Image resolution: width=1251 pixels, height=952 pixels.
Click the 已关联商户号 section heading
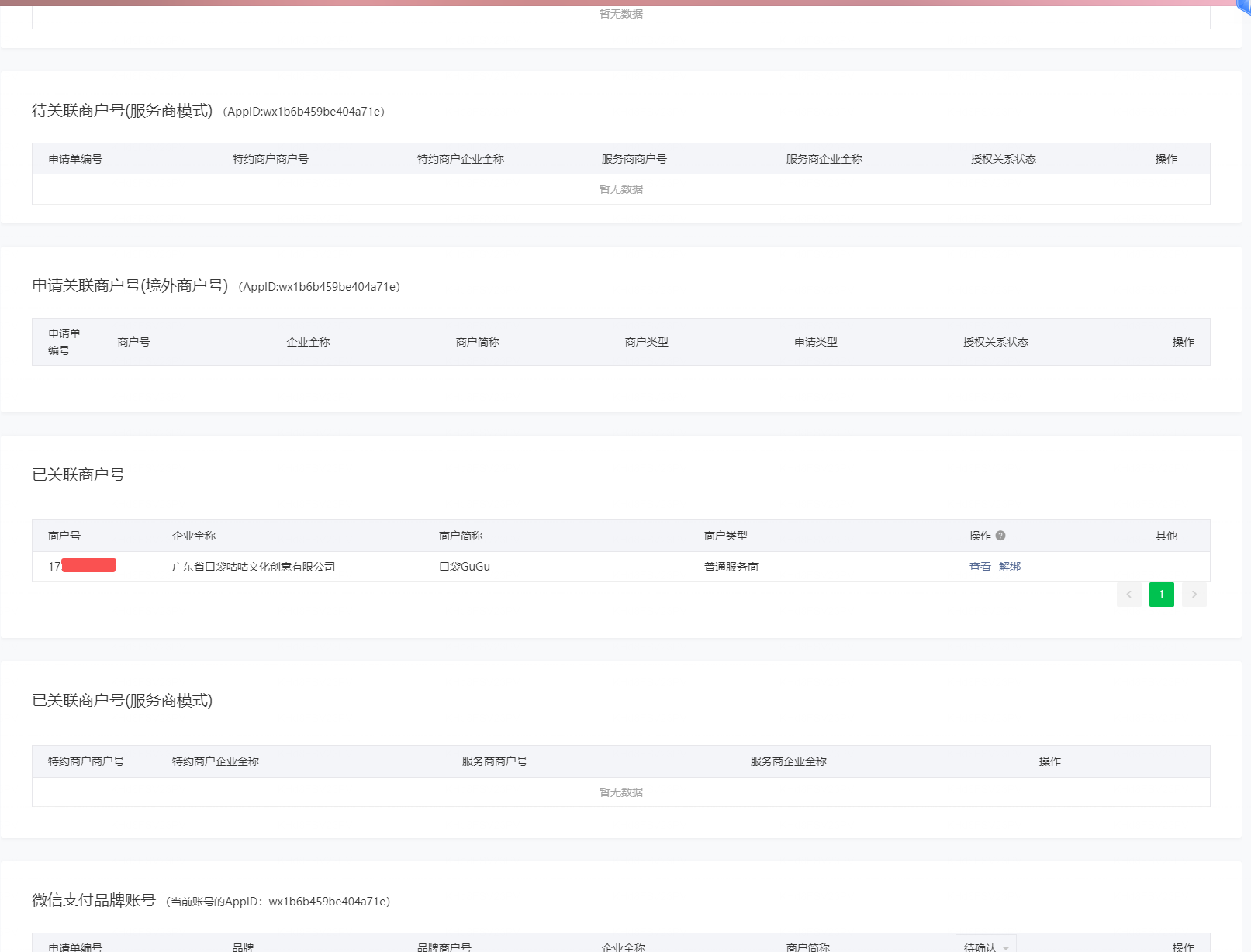point(78,474)
